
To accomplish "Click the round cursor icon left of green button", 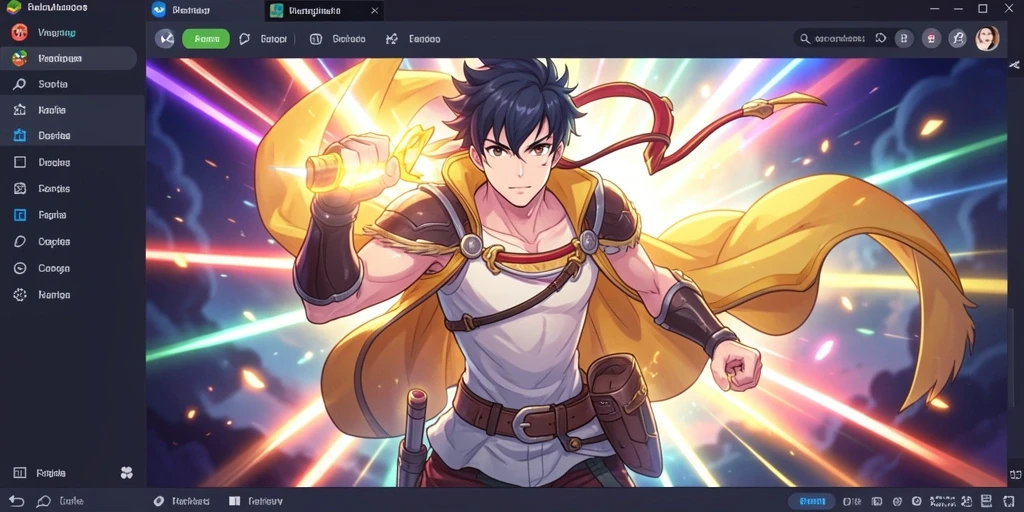I will [165, 39].
